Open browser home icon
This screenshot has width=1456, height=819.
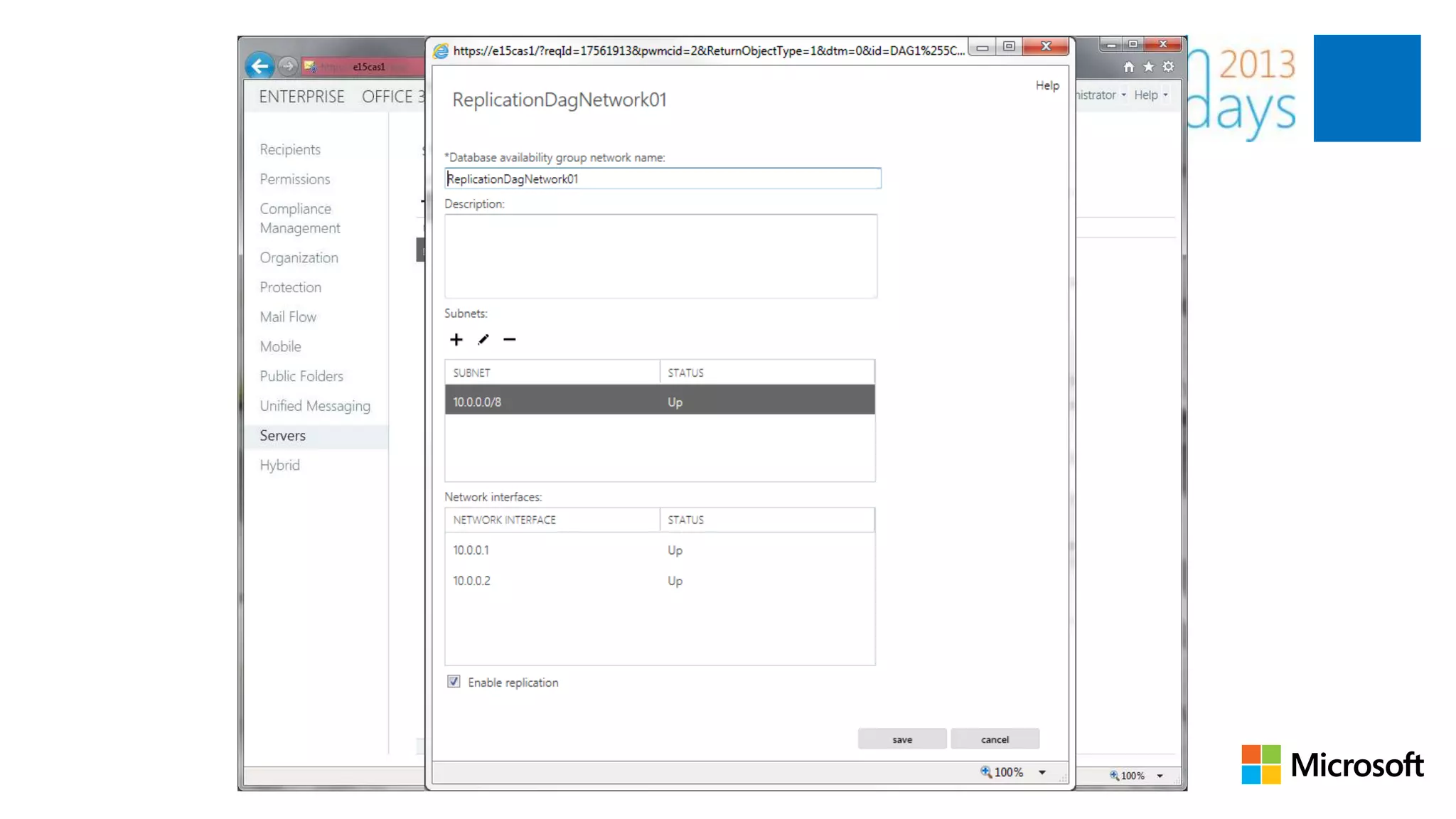[1128, 67]
